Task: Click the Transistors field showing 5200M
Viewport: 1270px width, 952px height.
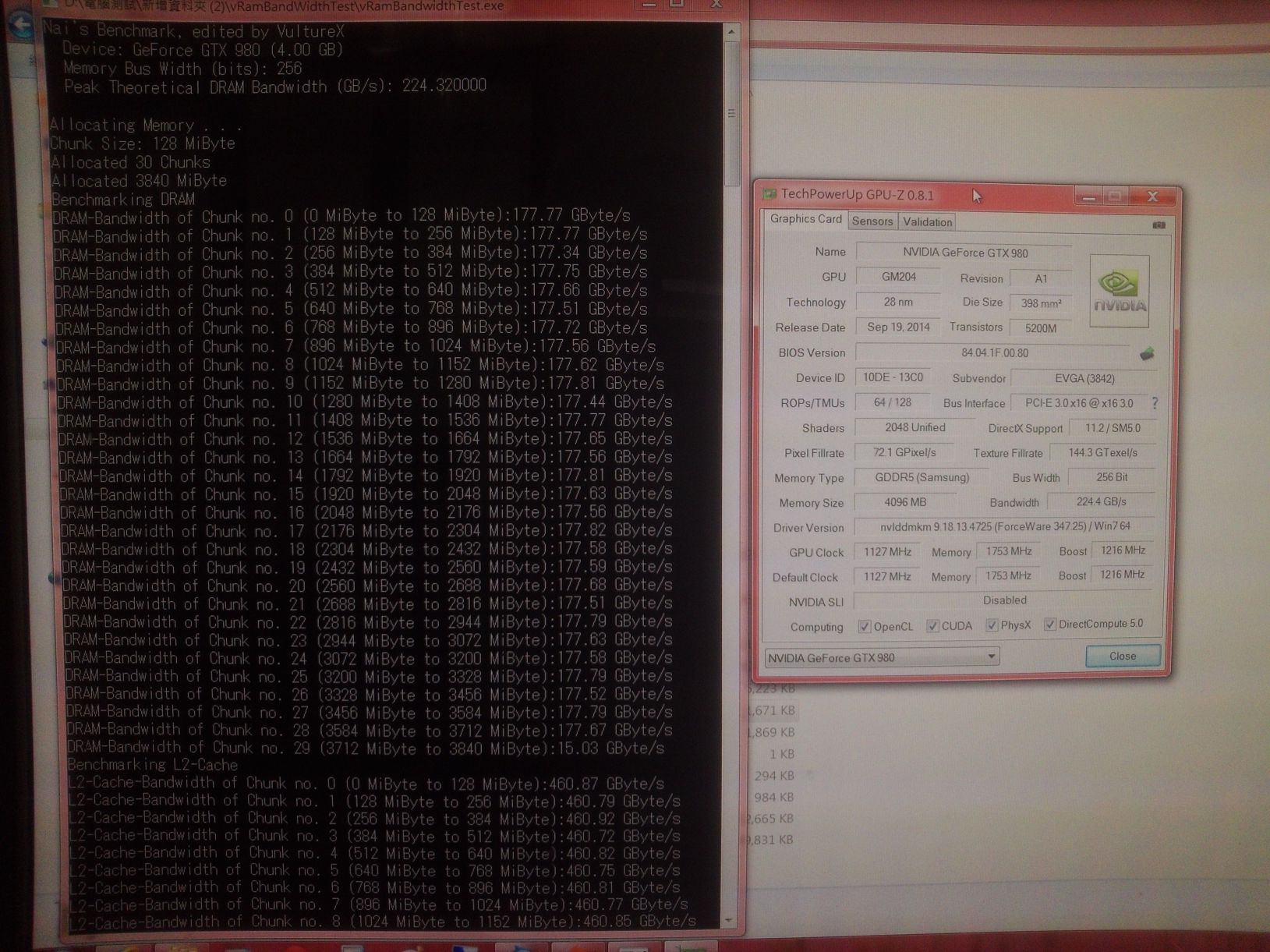Action: coord(1041,328)
